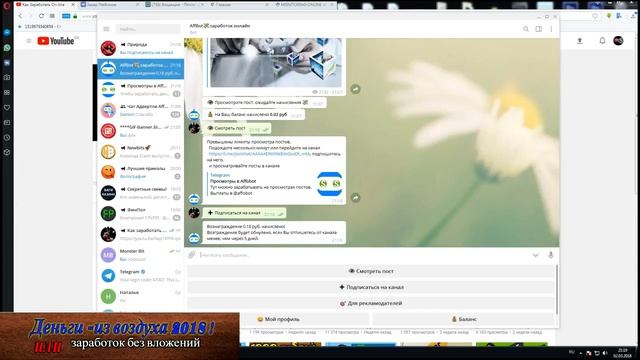Open WhatsApp in the Opera sidebar
This screenshot has height=360, width=640.
pos(7,47)
